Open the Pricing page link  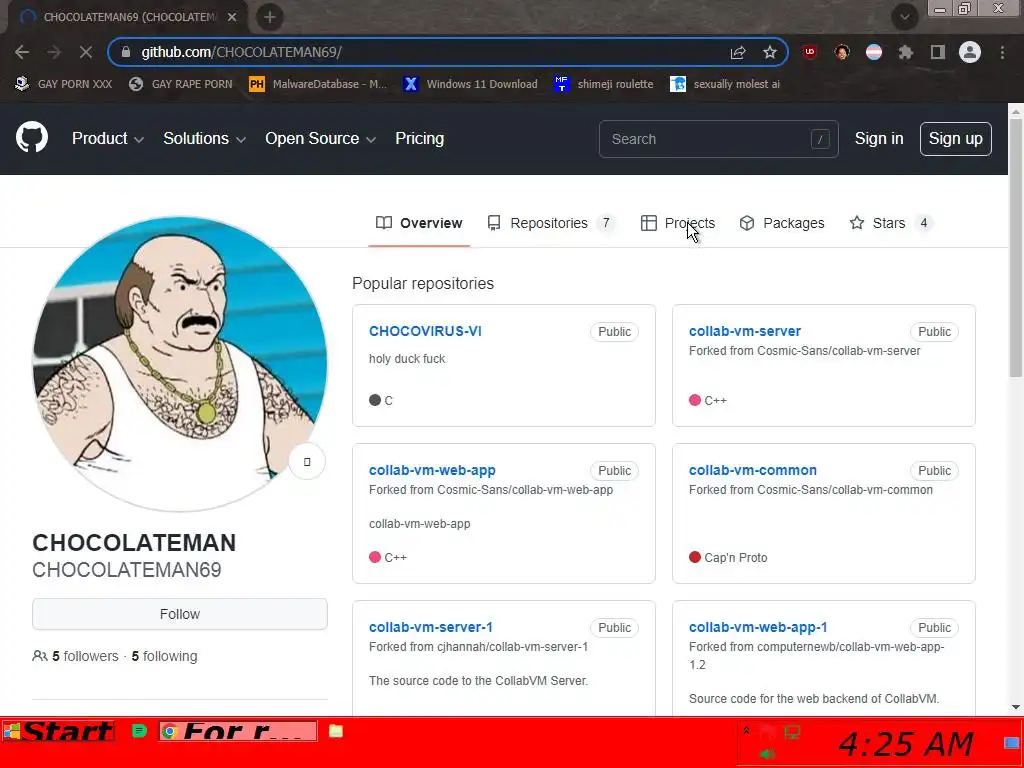point(419,138)
